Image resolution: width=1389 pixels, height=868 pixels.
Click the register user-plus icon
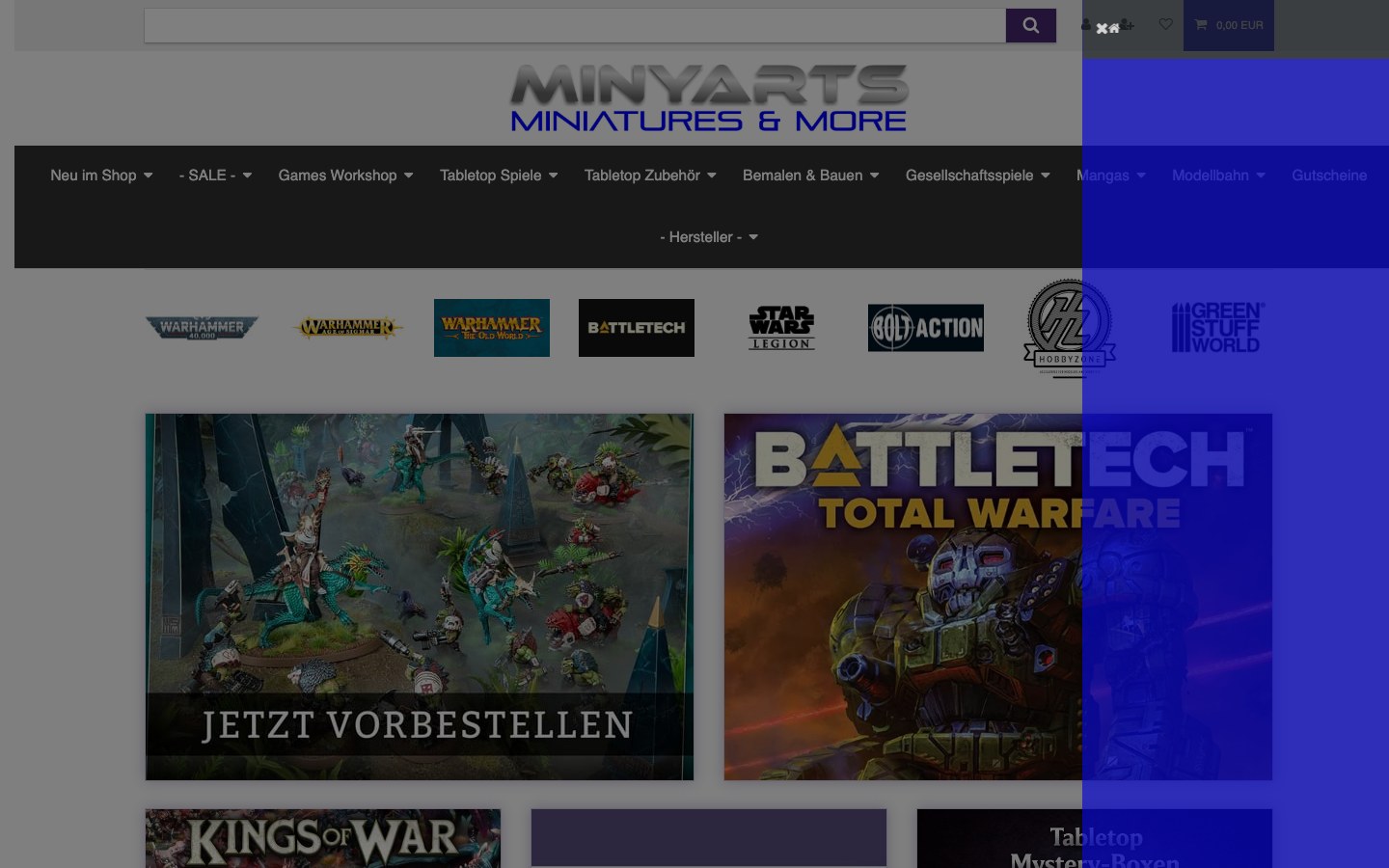pos(1127,24)
